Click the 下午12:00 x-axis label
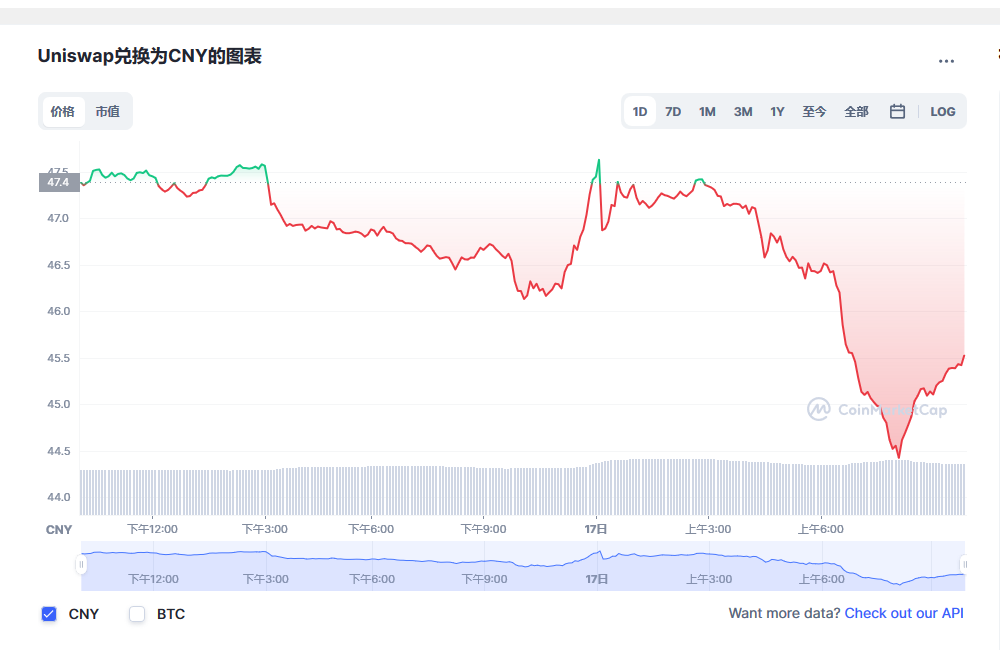This screenshot has width=1000, height=650. [x=152, y=529]
